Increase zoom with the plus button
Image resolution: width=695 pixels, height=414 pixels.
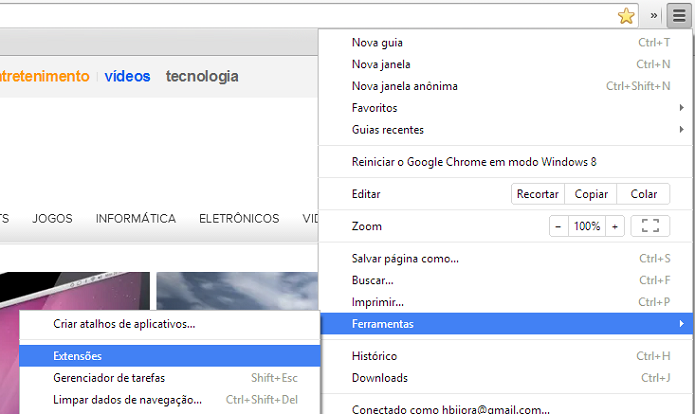615,226
